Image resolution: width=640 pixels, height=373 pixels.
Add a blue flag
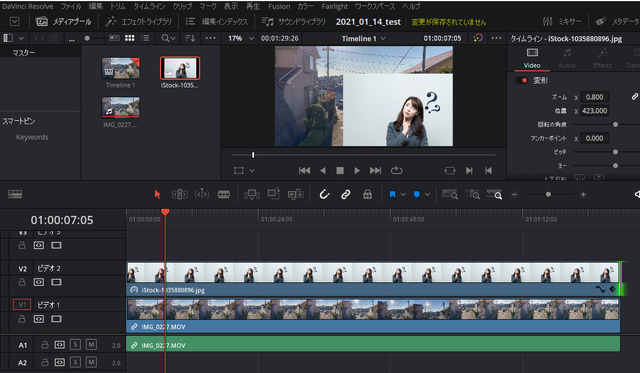(392, 195)
